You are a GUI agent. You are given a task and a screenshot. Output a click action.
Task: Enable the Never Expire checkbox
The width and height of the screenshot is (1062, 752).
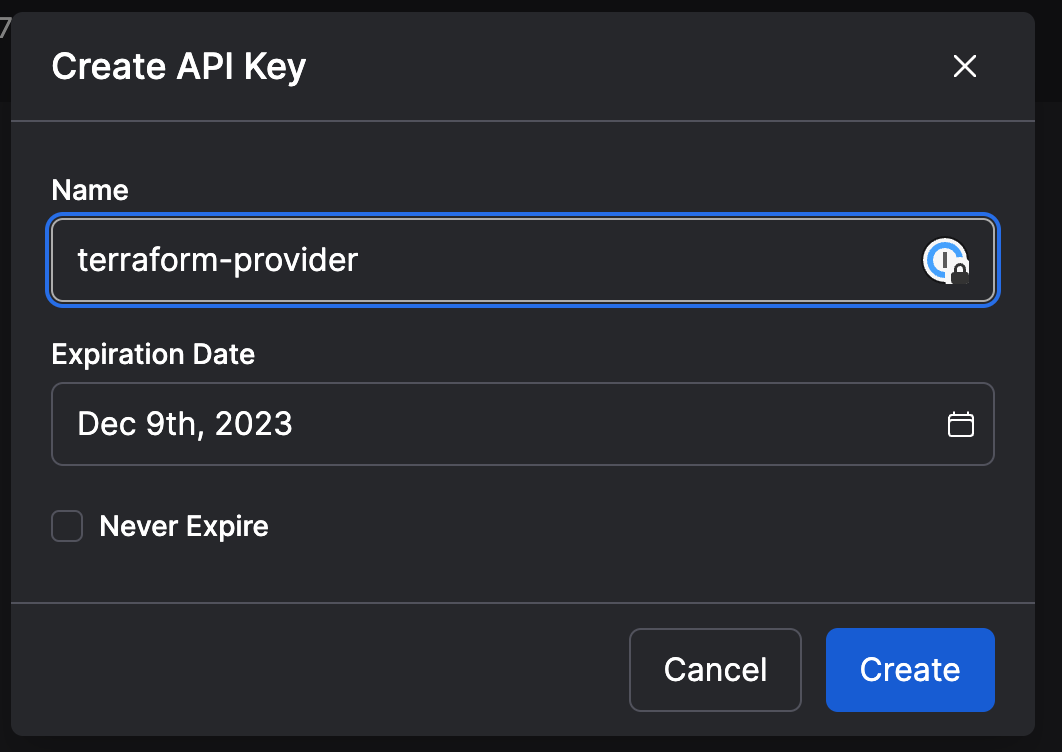pos(67,526)
